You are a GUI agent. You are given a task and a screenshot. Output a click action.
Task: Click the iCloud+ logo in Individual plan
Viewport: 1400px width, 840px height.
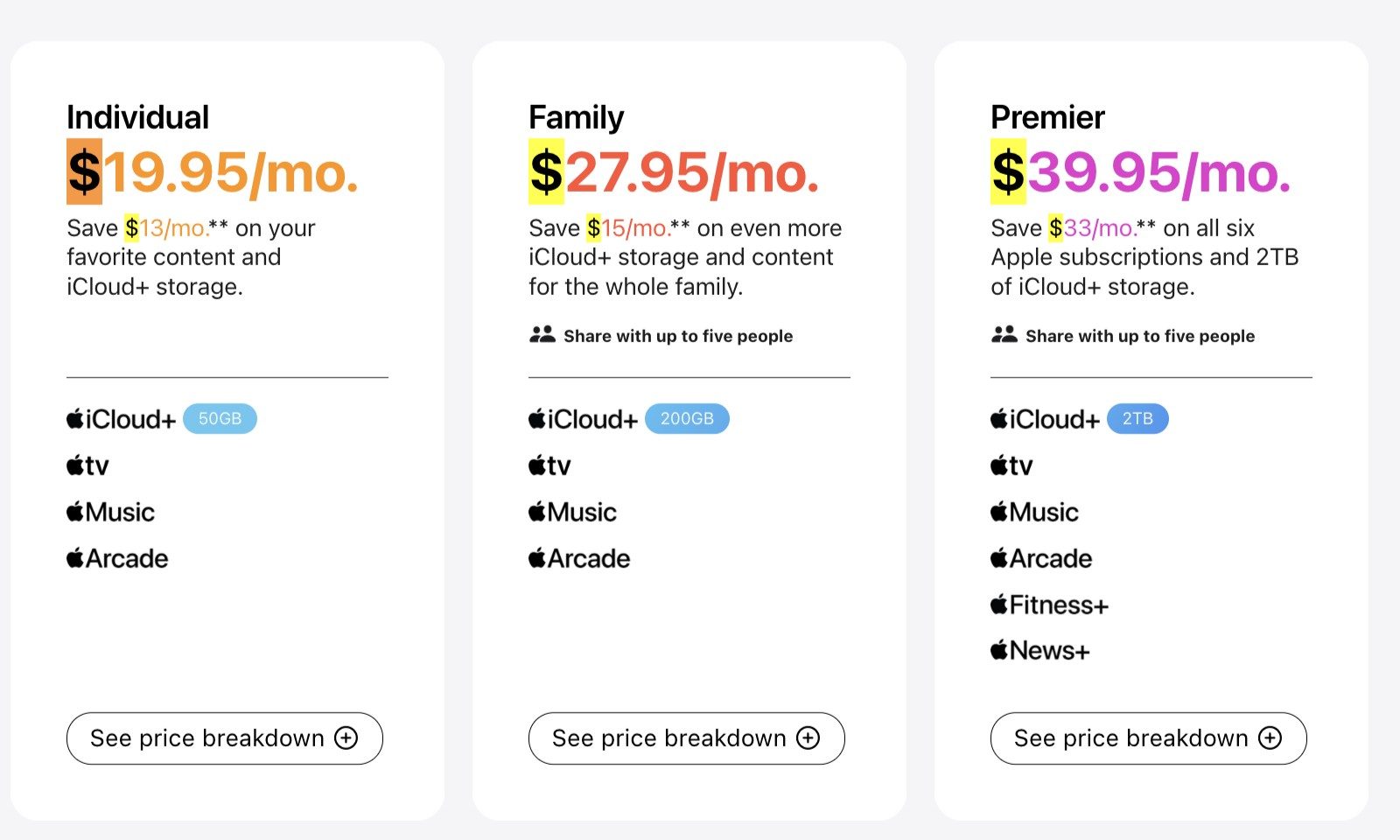(121, 419)
